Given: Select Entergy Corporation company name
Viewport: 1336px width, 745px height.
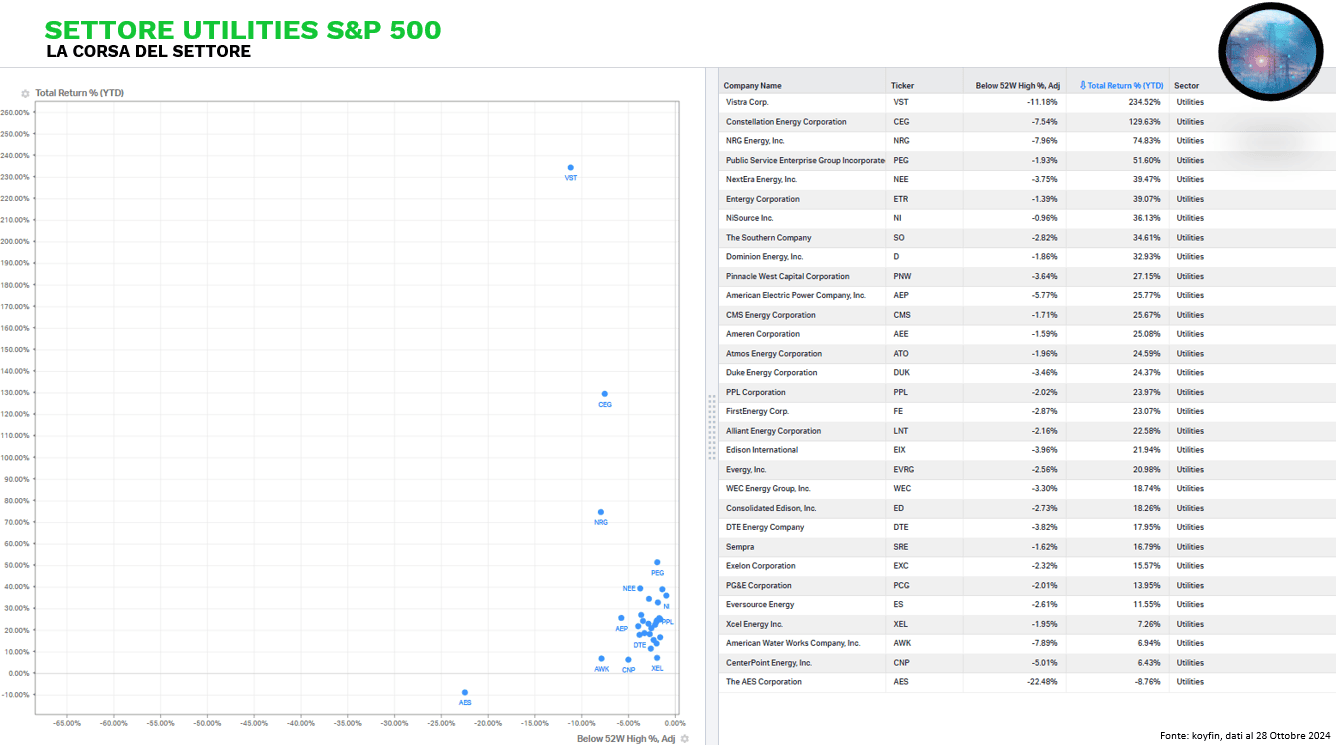Looking at the screenshot, I should point(763,199).
